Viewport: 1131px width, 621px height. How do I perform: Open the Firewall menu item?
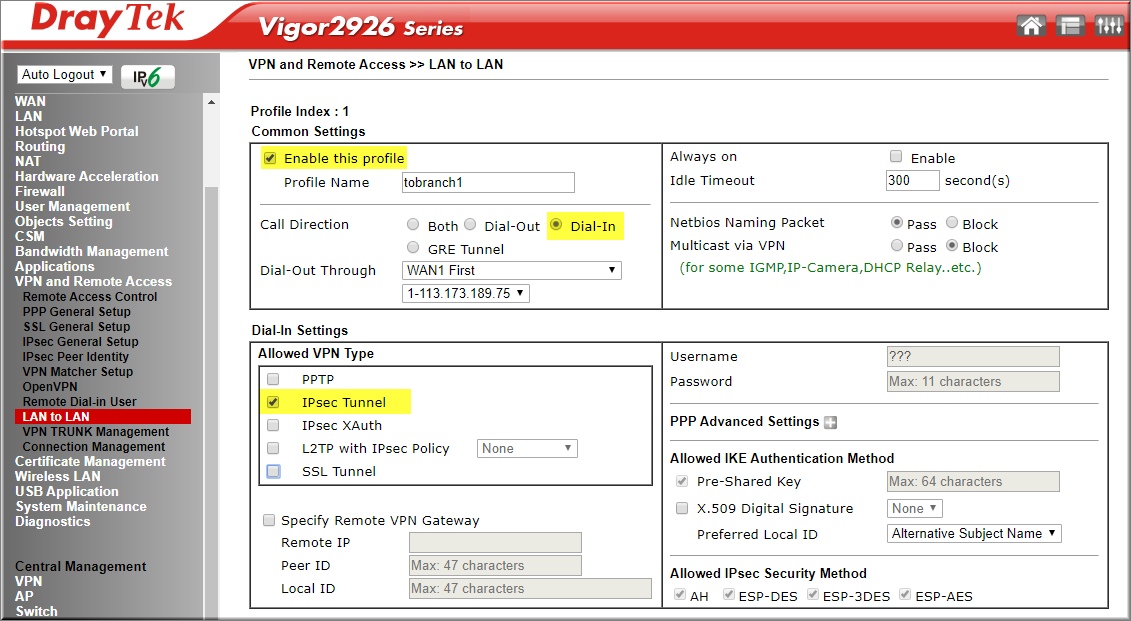point(40,191)
